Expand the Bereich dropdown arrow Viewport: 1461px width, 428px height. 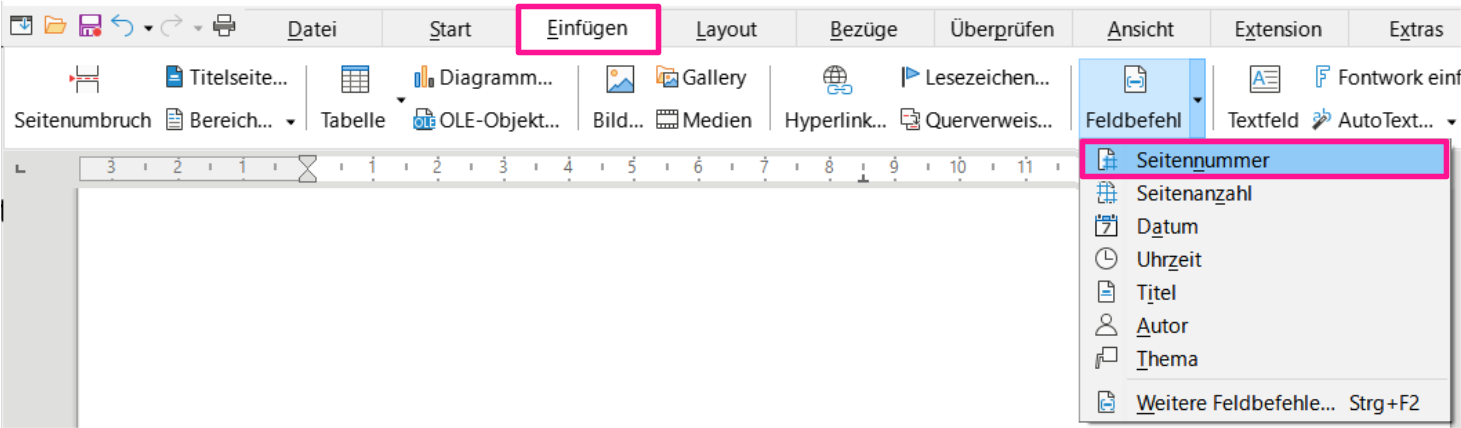[x=290, y=121]
